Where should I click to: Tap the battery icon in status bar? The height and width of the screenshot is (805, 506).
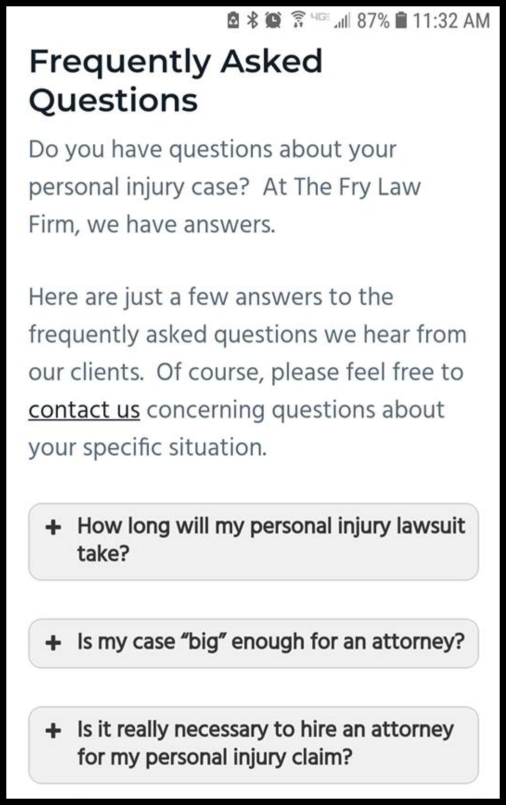[402, 21]
